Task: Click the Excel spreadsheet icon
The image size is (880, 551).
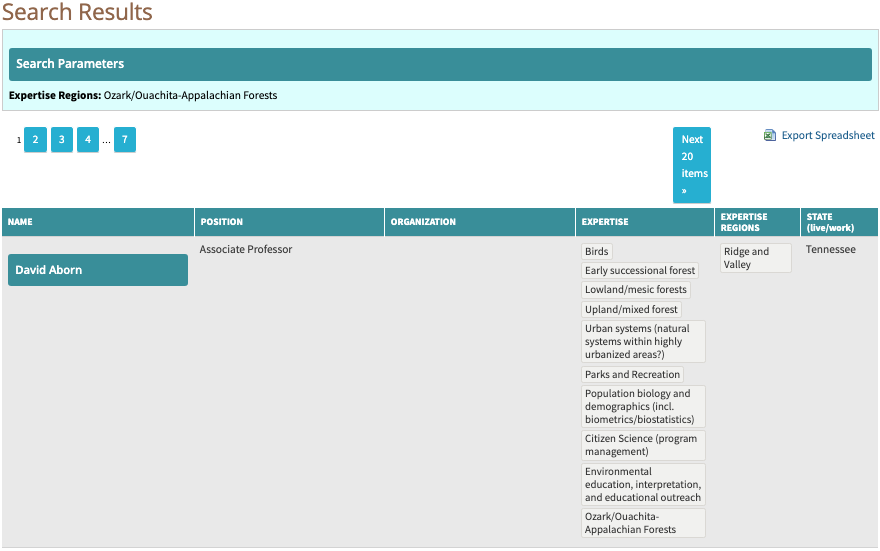Action: tap(770, 136)
